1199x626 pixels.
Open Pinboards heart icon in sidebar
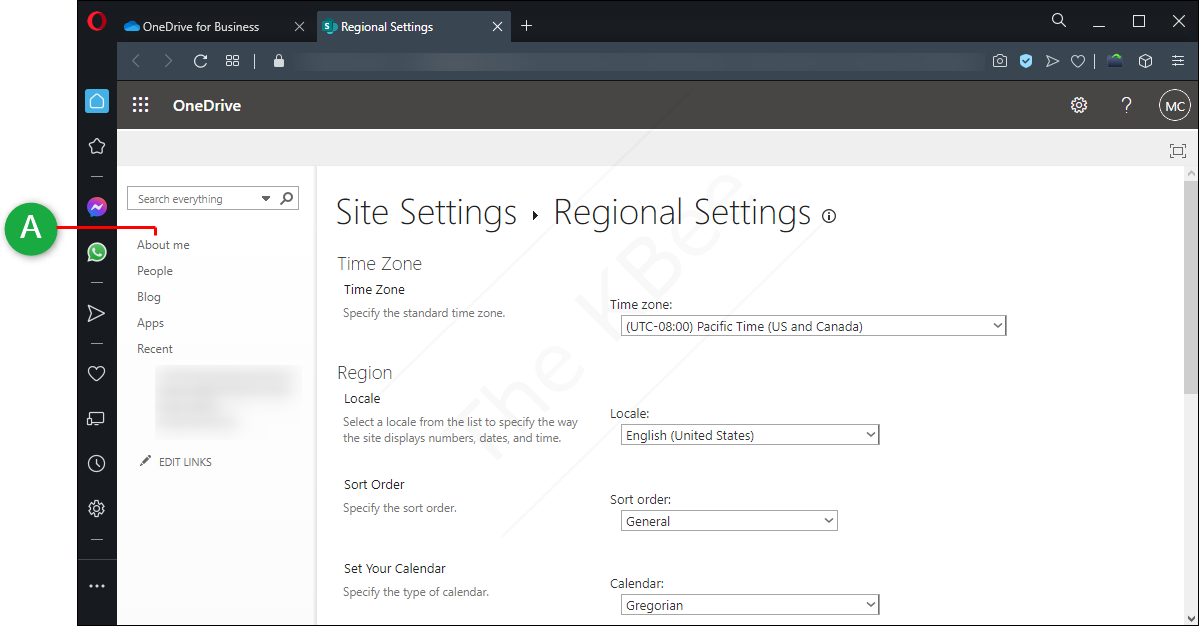(96, 374)
